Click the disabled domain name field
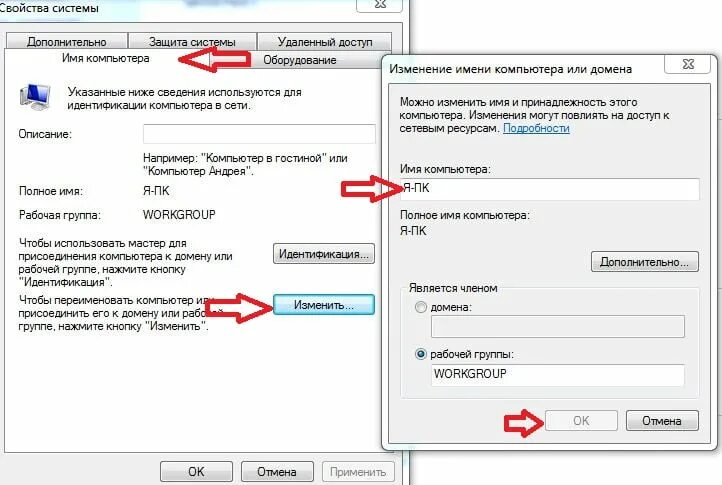722x485 pixels. [x=558, y=327]
